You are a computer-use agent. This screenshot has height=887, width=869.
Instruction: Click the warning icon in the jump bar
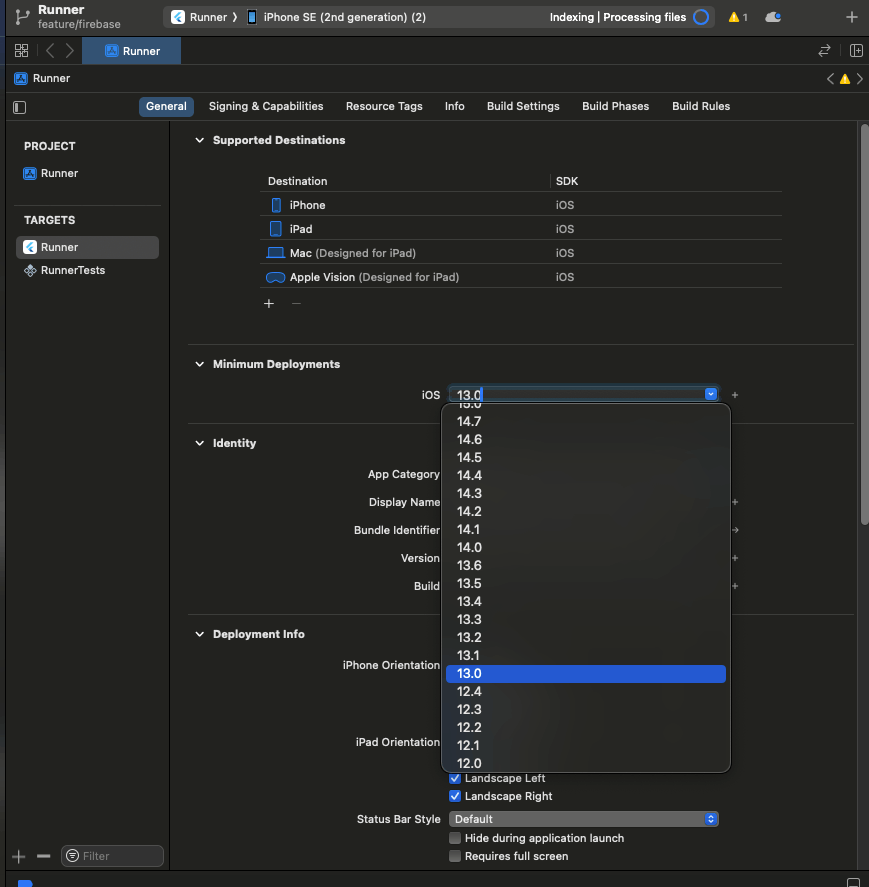845,79
